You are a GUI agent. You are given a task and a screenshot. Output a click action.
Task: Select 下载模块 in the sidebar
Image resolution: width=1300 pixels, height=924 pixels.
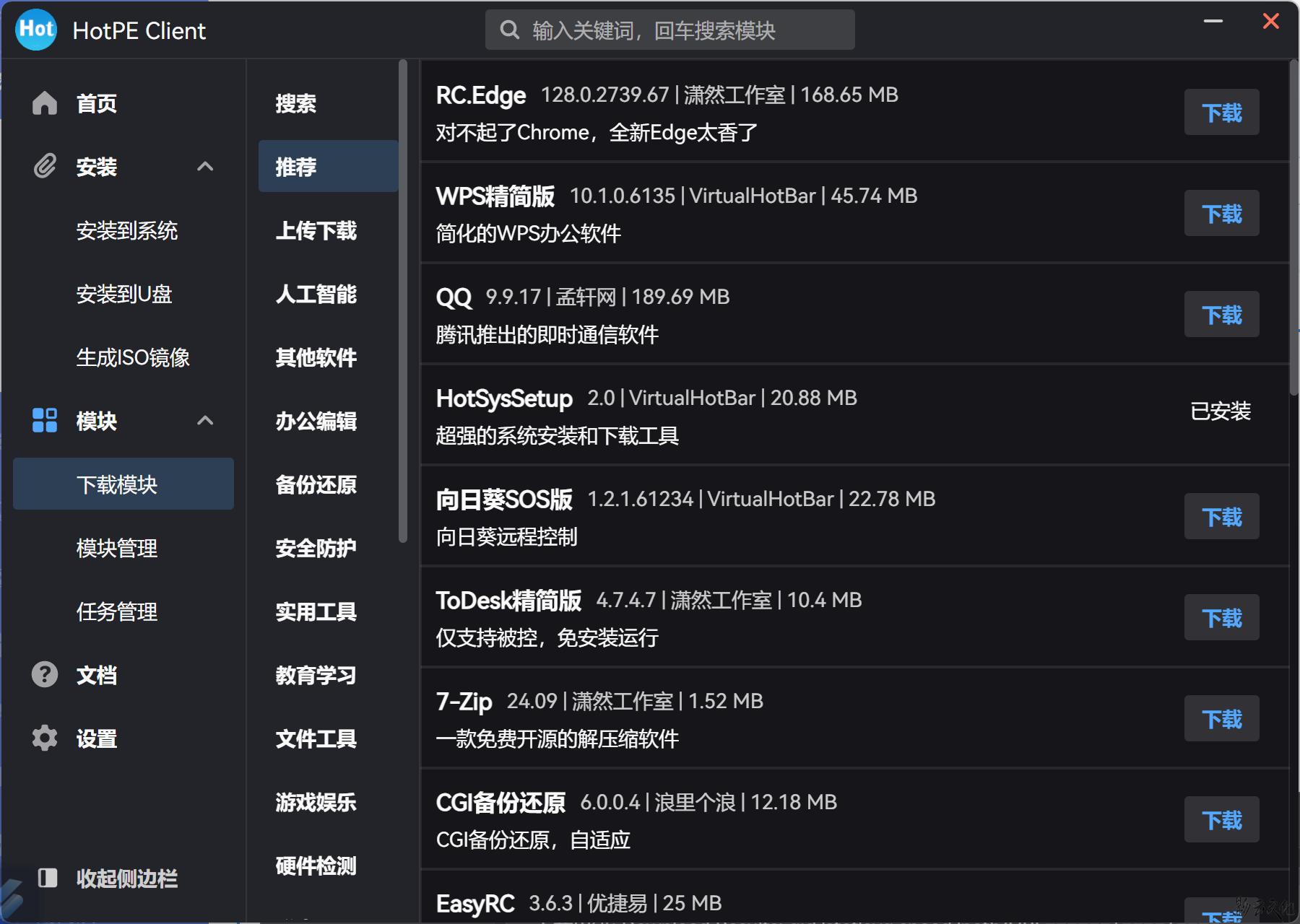[123, 484]
